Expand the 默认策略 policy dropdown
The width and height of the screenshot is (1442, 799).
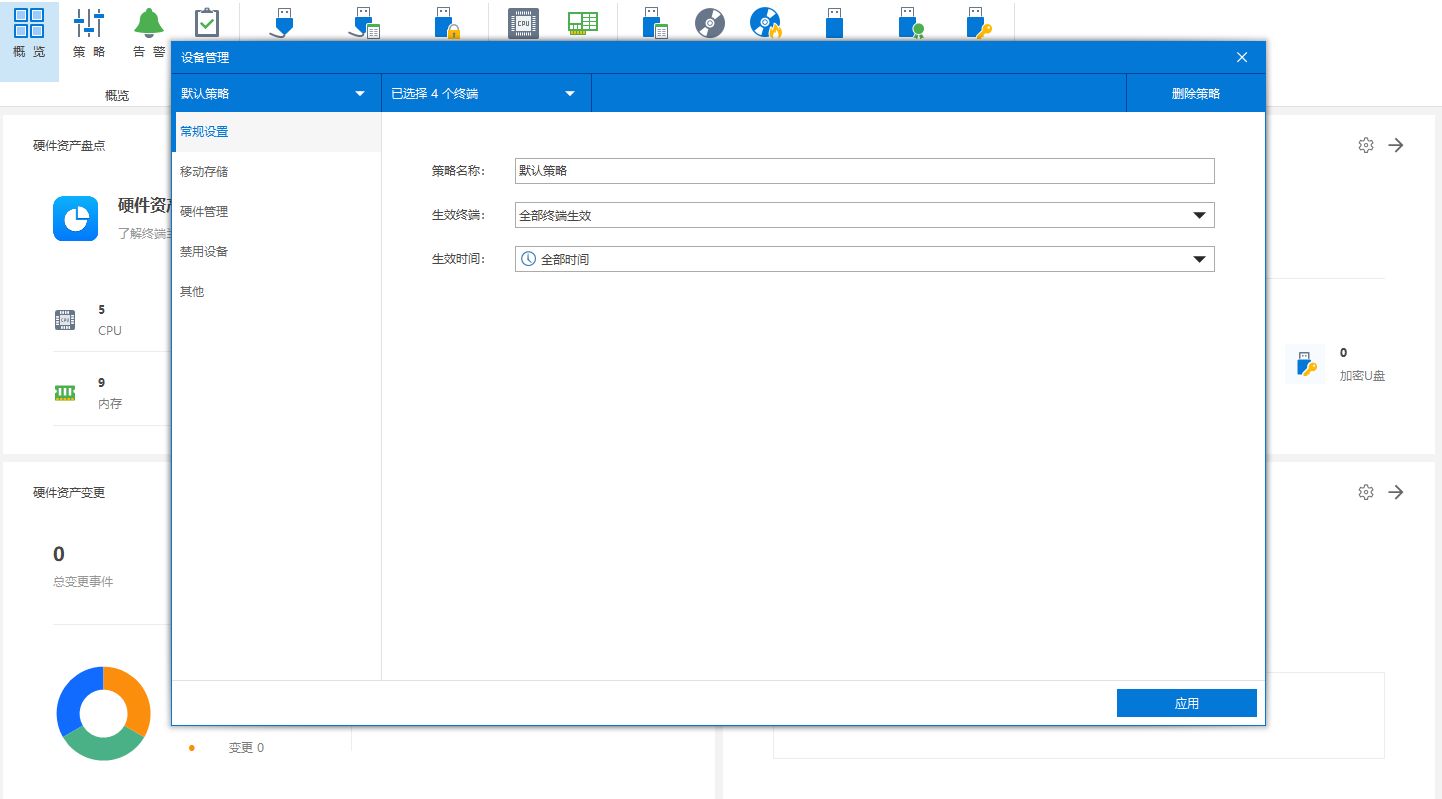coord(276,93)
